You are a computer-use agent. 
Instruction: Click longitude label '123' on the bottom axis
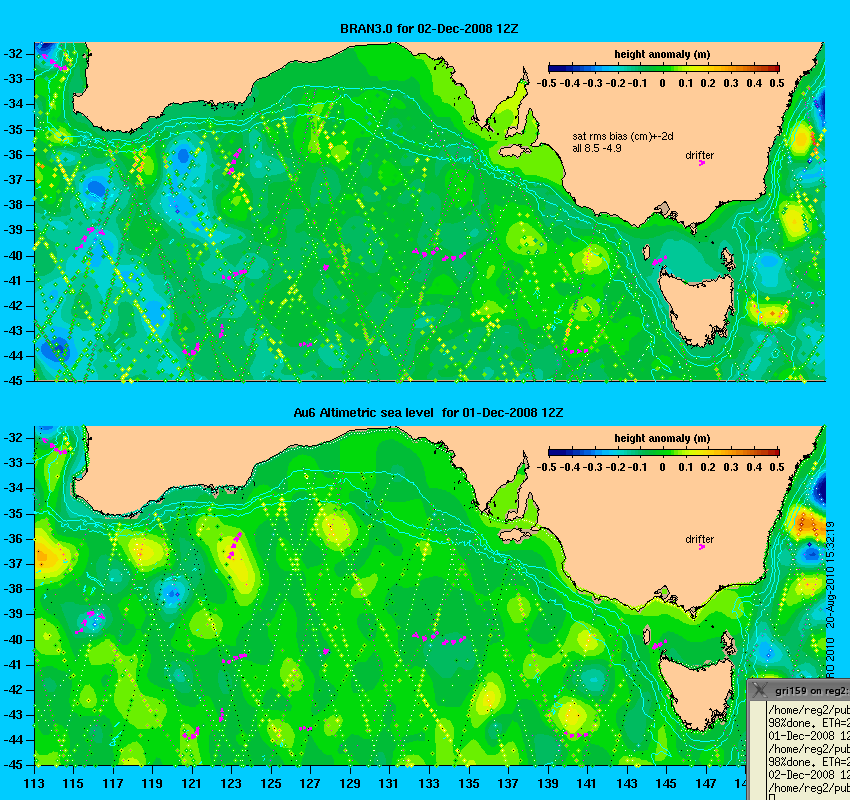click(231, 784)
